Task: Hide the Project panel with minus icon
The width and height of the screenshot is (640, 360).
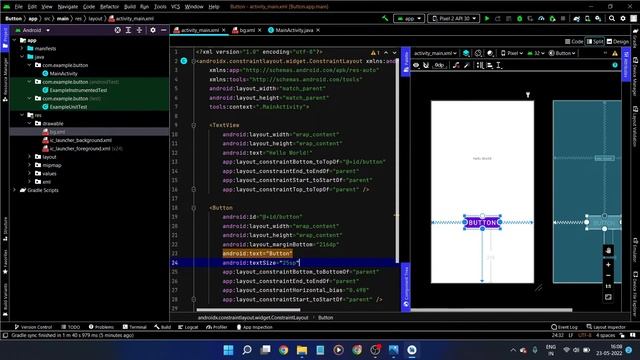Action: pos(164,30)
